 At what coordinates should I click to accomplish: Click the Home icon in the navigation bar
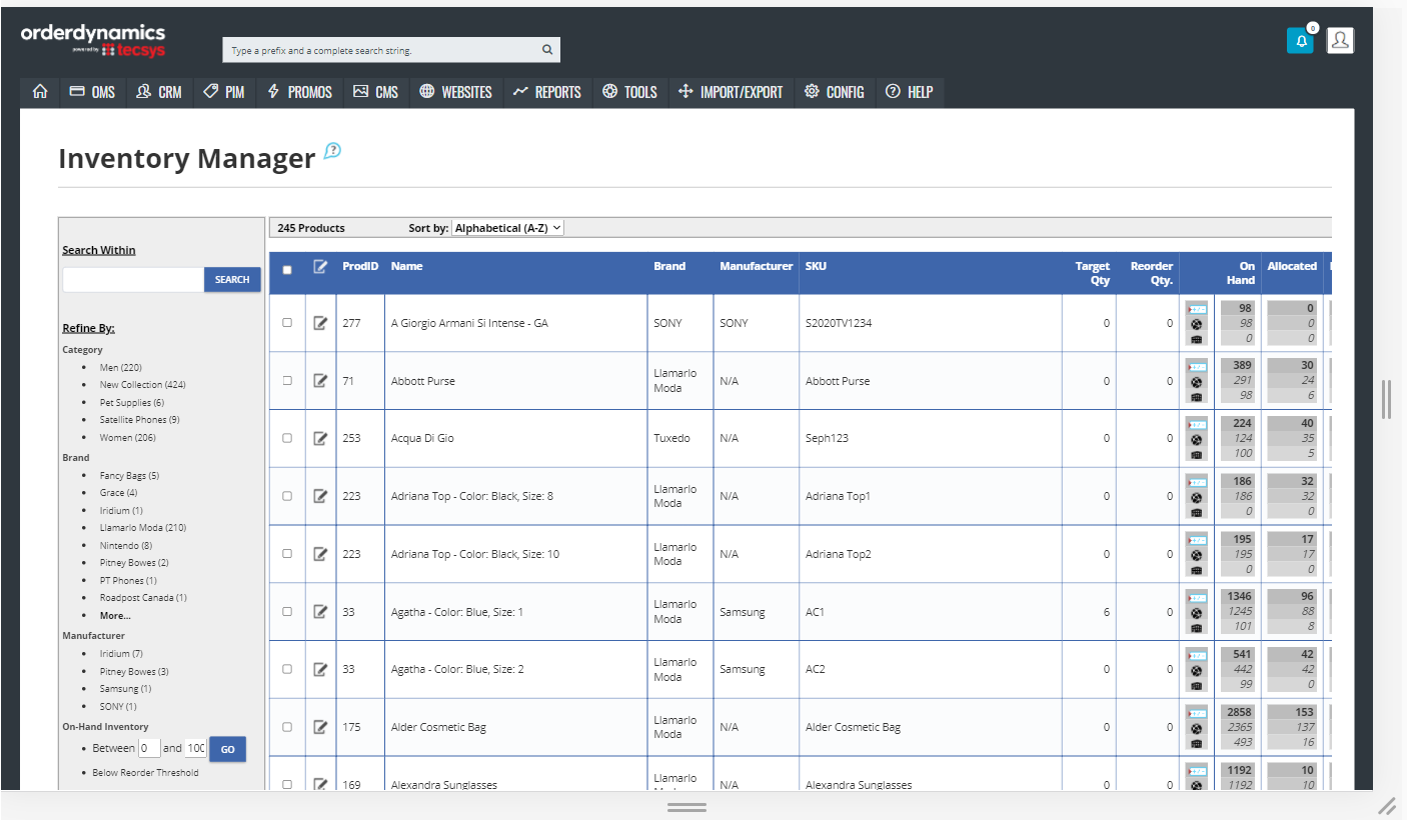tap(39, 91)
